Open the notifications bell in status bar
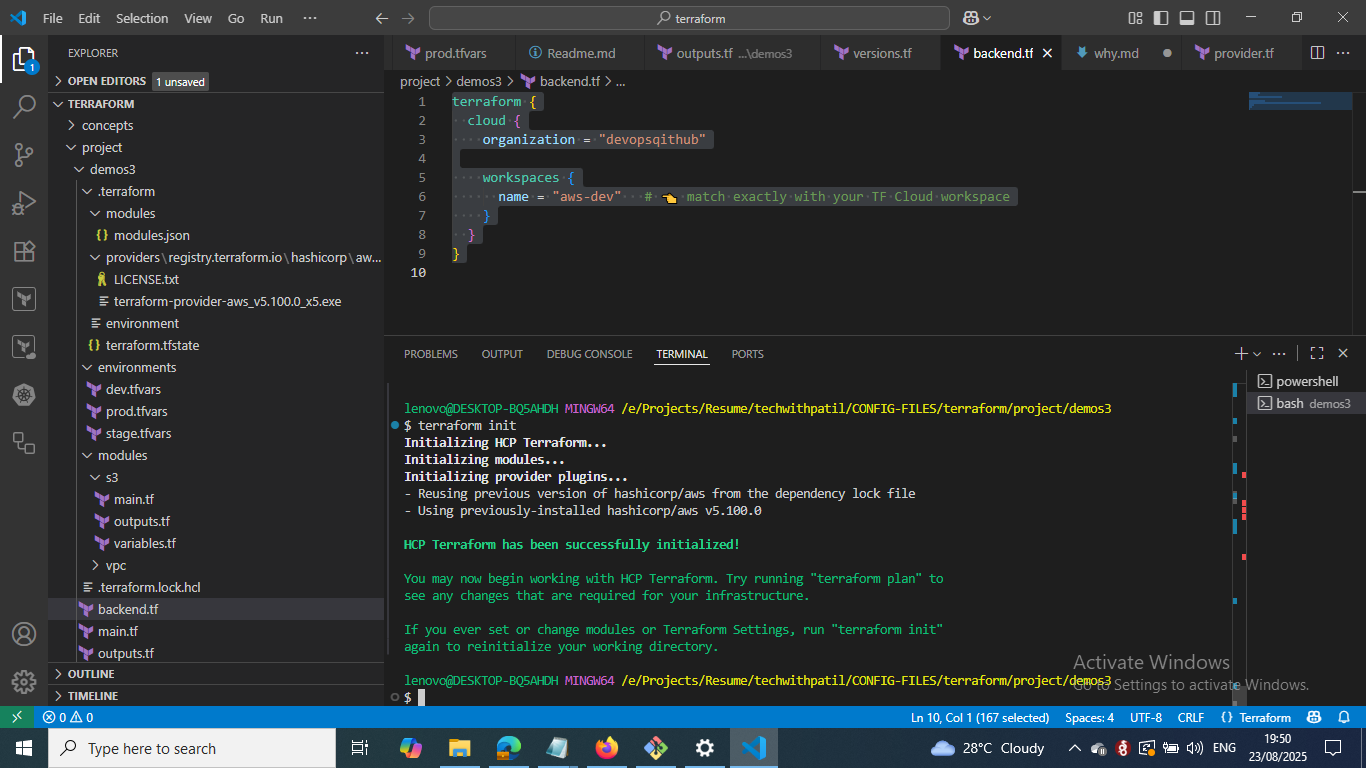This screenshot has width=1366, height=768. click(1343, 717)
